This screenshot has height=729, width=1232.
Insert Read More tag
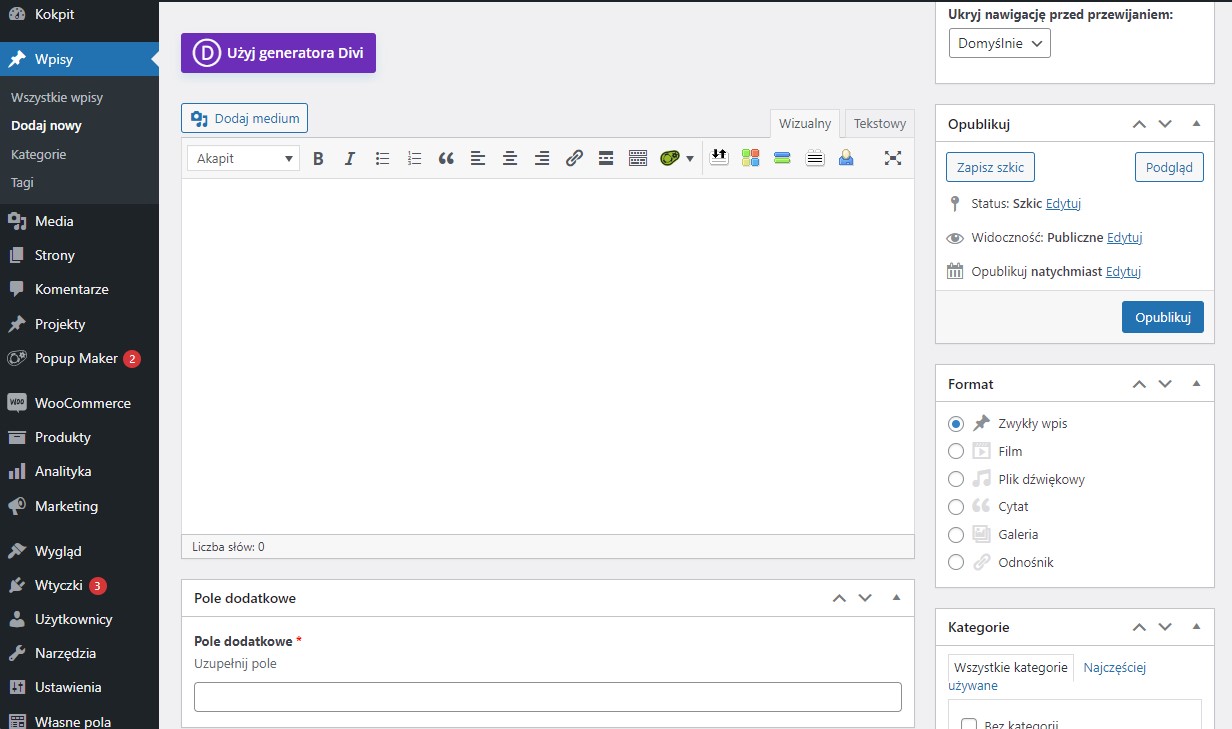(x=605, y=158)
